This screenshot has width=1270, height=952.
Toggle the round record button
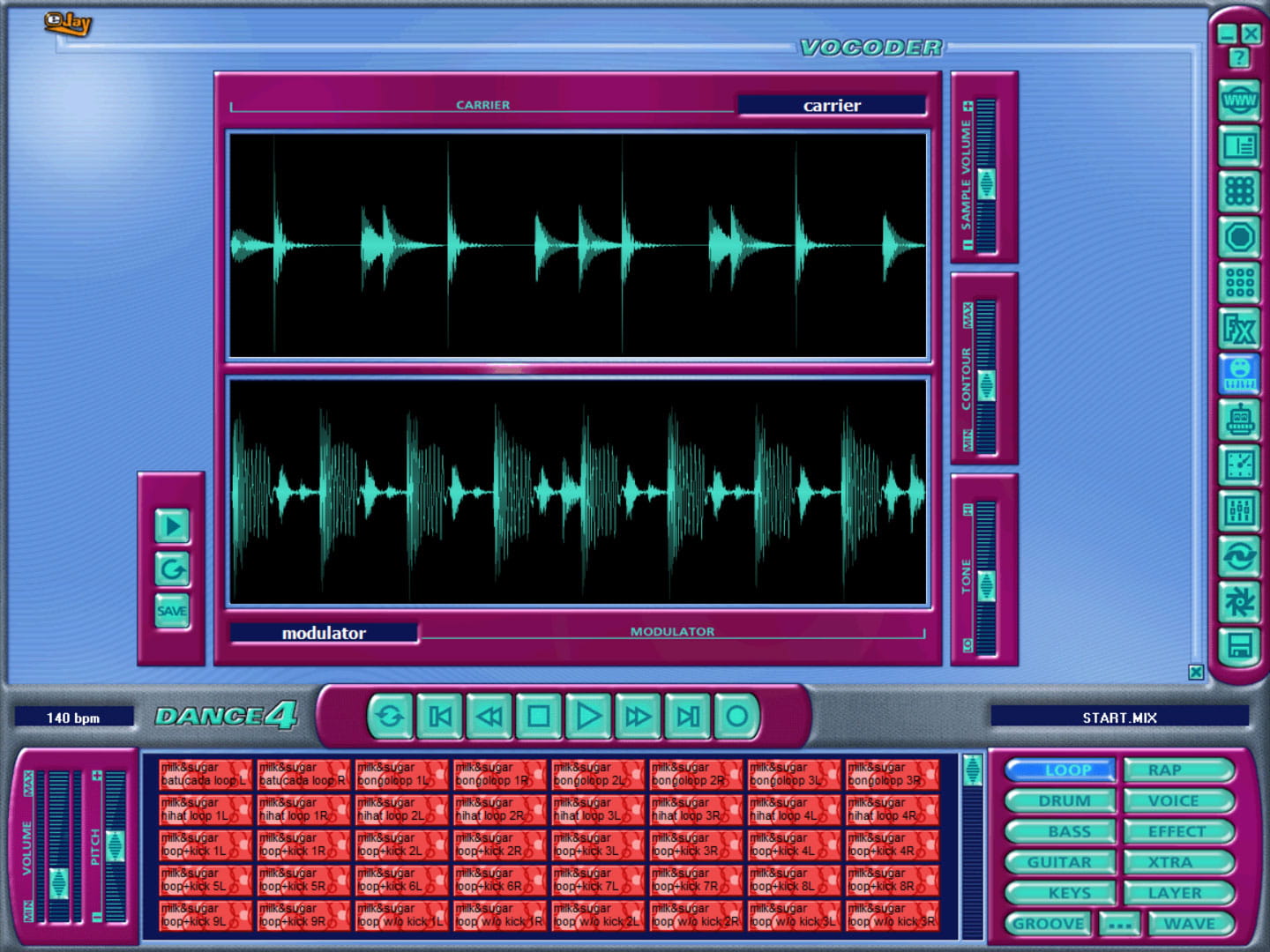click(x=736, y=717)
